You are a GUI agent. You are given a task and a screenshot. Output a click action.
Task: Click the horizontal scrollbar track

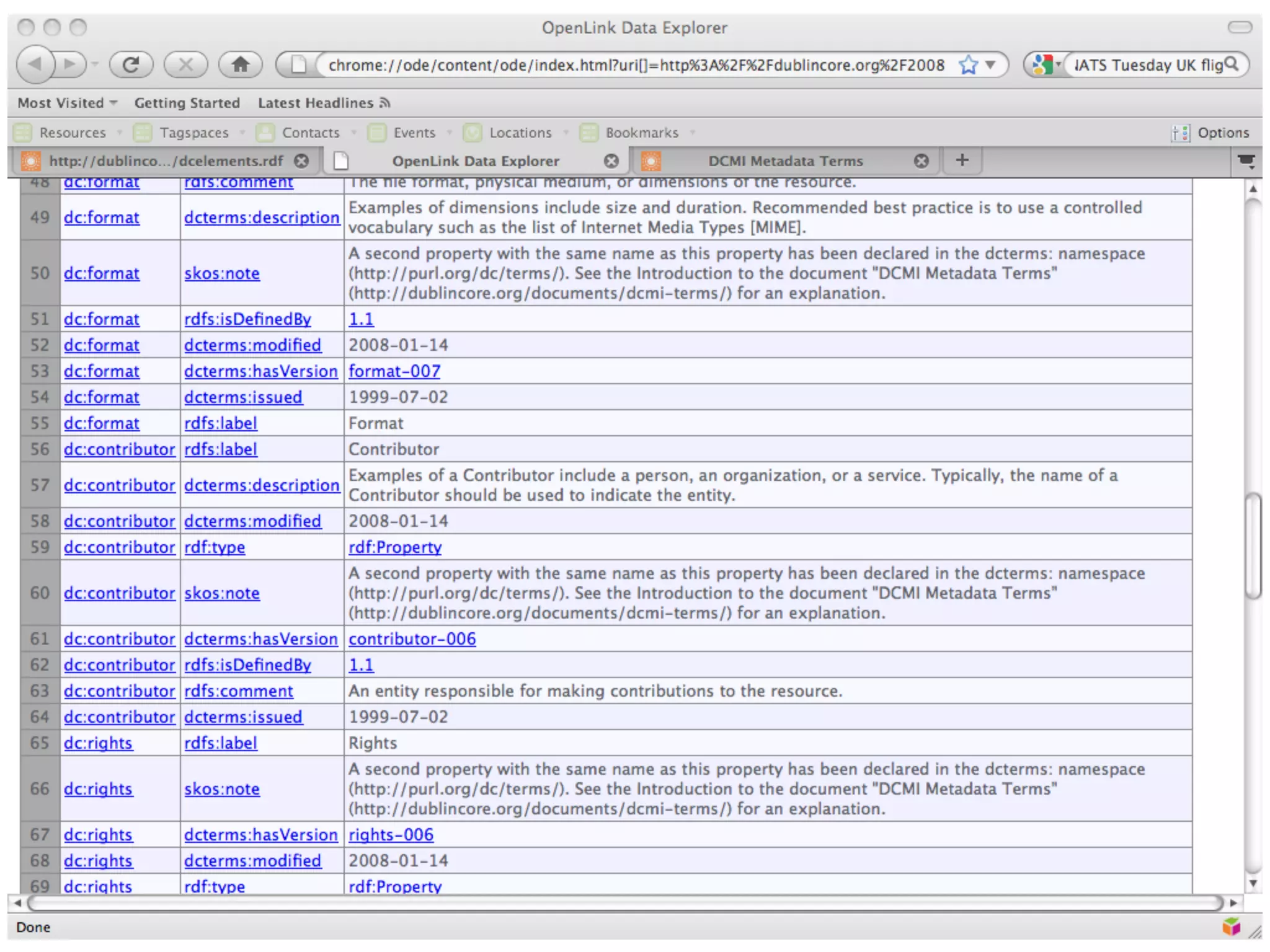pos(620,902)
